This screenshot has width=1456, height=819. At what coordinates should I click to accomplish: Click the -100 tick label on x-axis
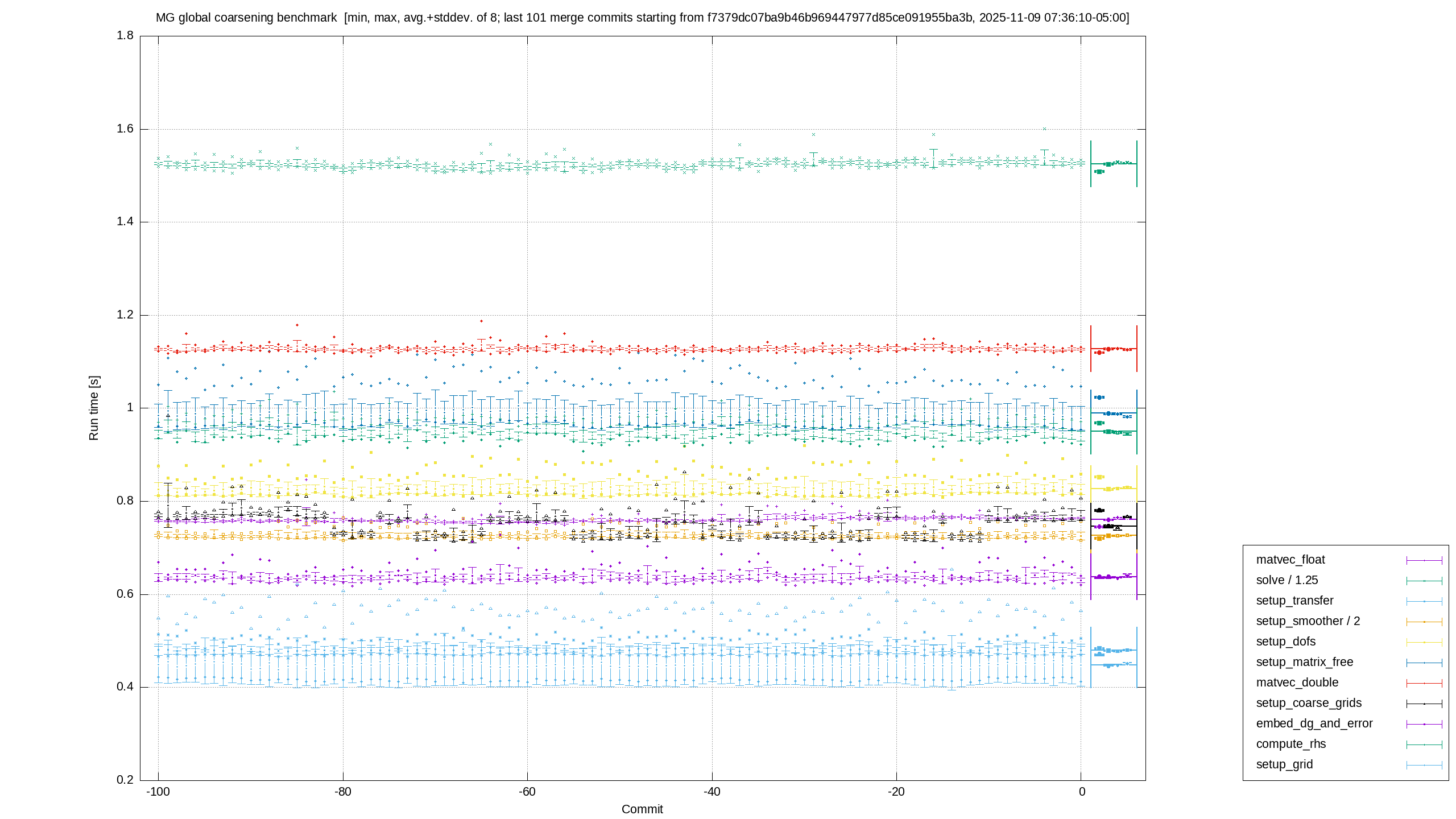pos(158,792)
